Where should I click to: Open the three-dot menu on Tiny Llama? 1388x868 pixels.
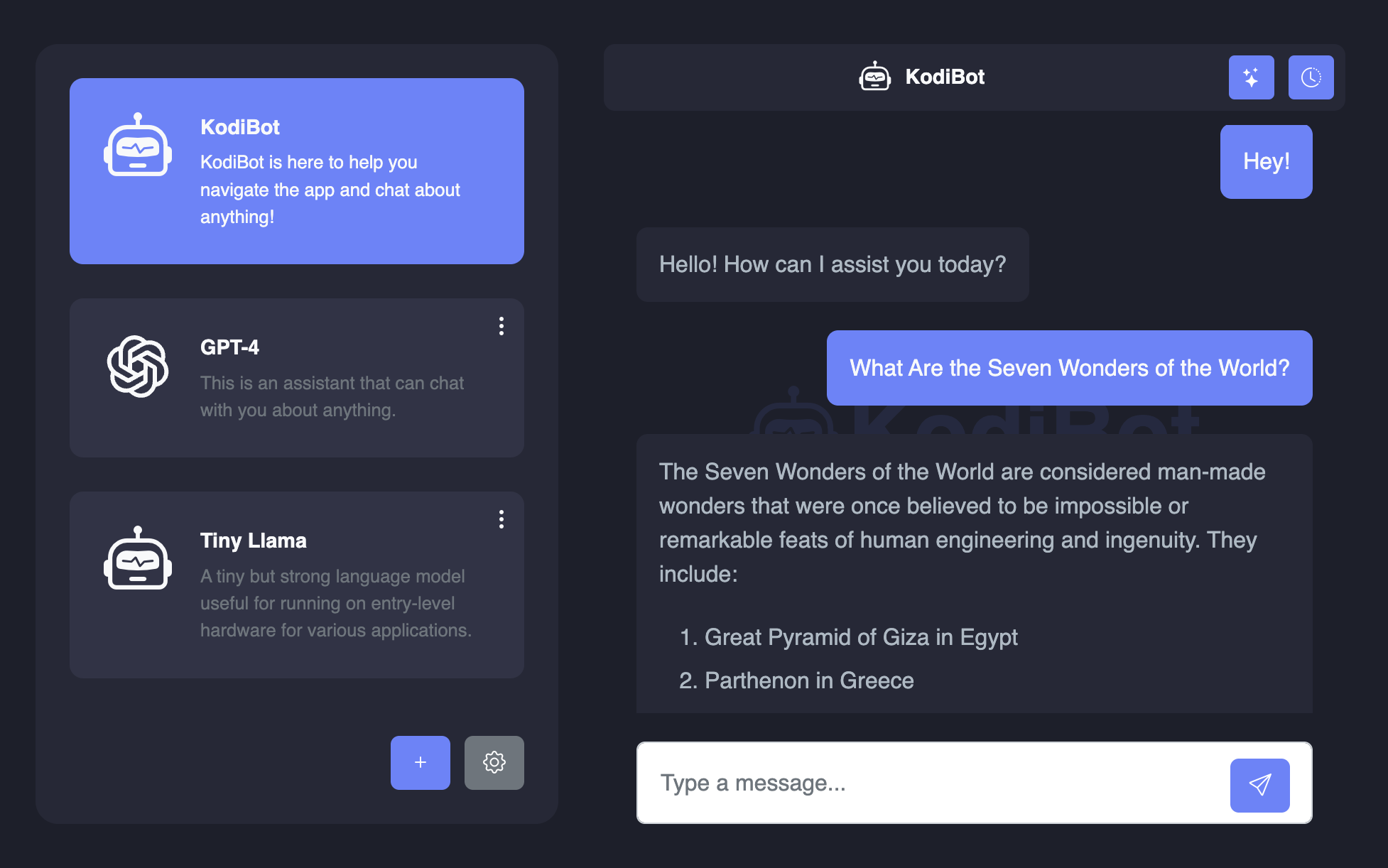[501, 519]
